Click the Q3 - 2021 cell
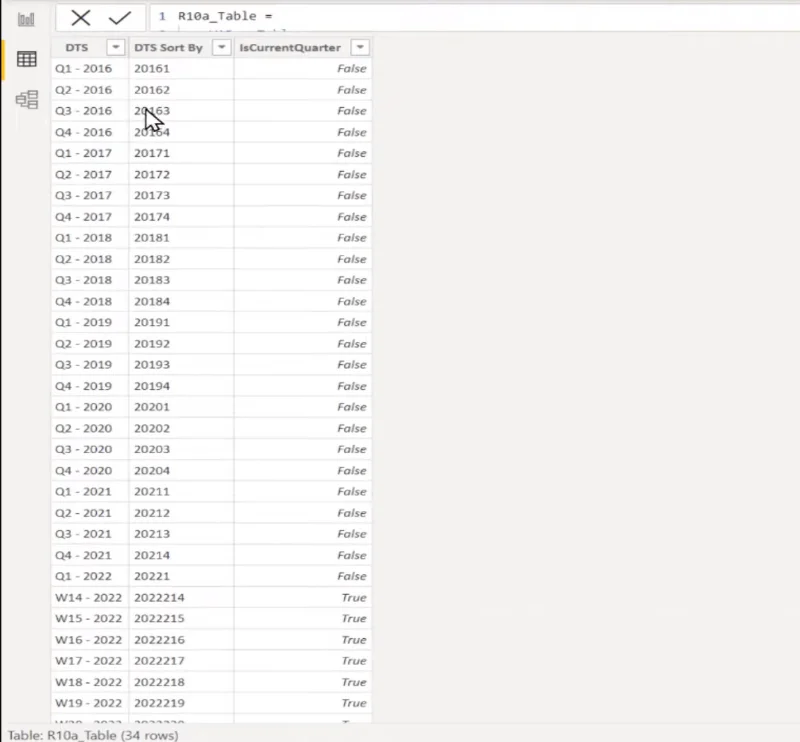The image size is (800, 742). [90, 534]
